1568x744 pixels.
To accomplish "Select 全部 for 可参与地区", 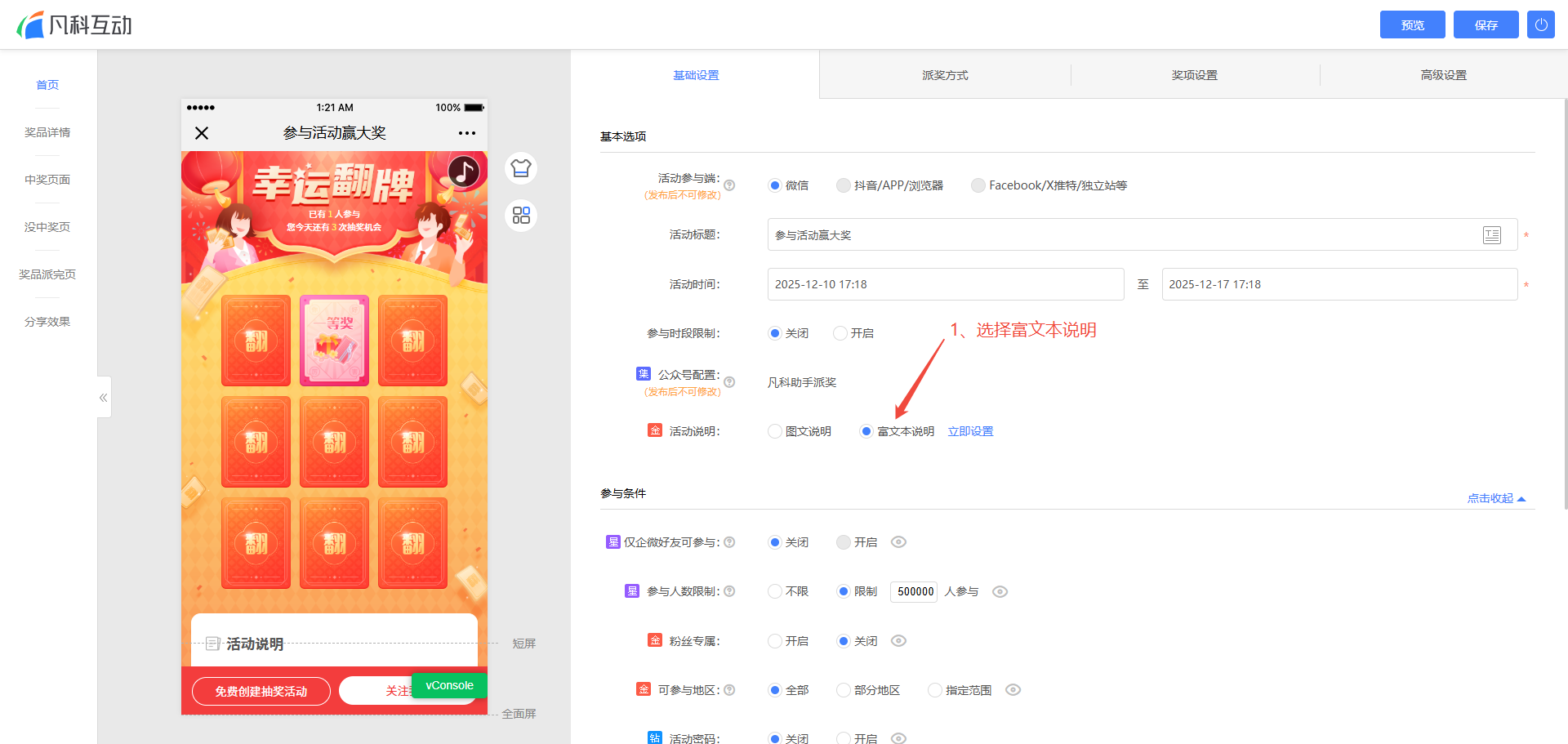I will pyautogui.click(x=775, y=690).
